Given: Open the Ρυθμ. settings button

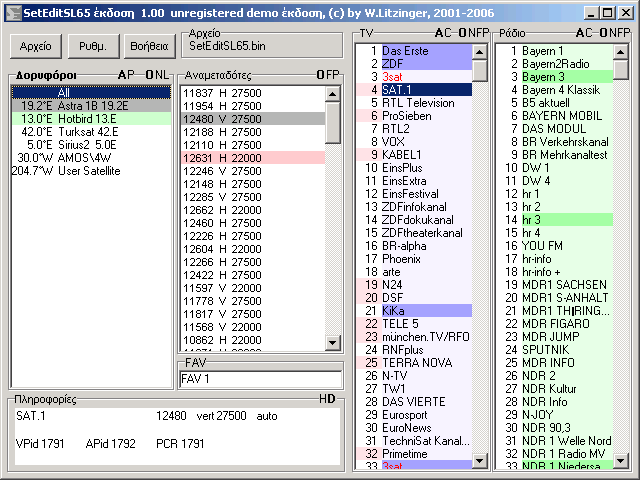Looking at the screenshot, I should click(93, 46).
